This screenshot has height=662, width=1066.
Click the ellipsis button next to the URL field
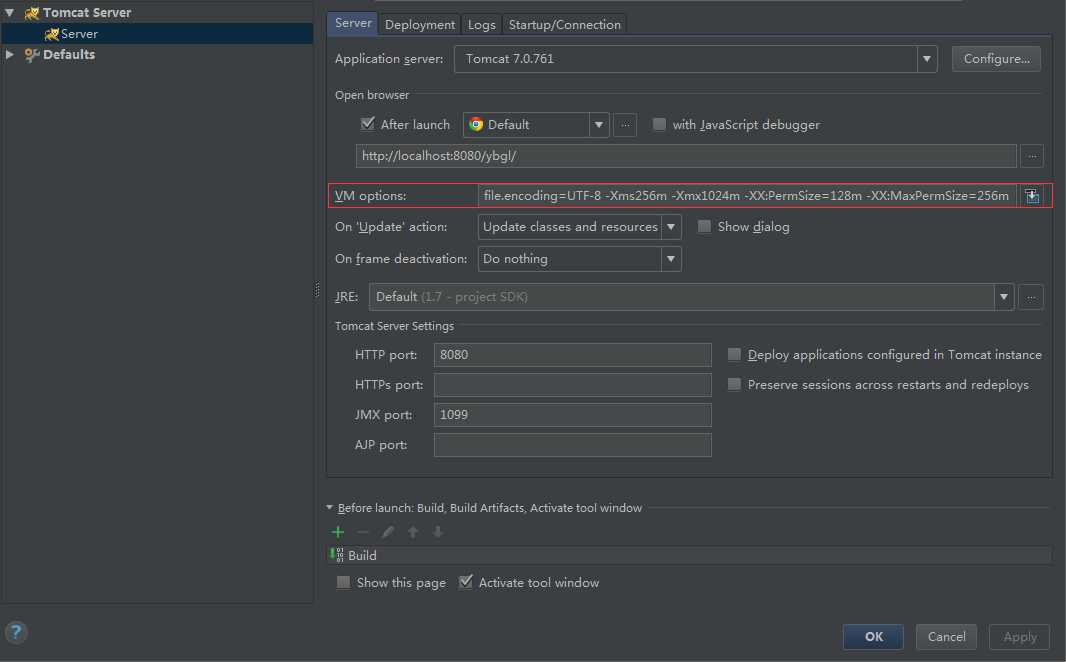pos(1032,156)
